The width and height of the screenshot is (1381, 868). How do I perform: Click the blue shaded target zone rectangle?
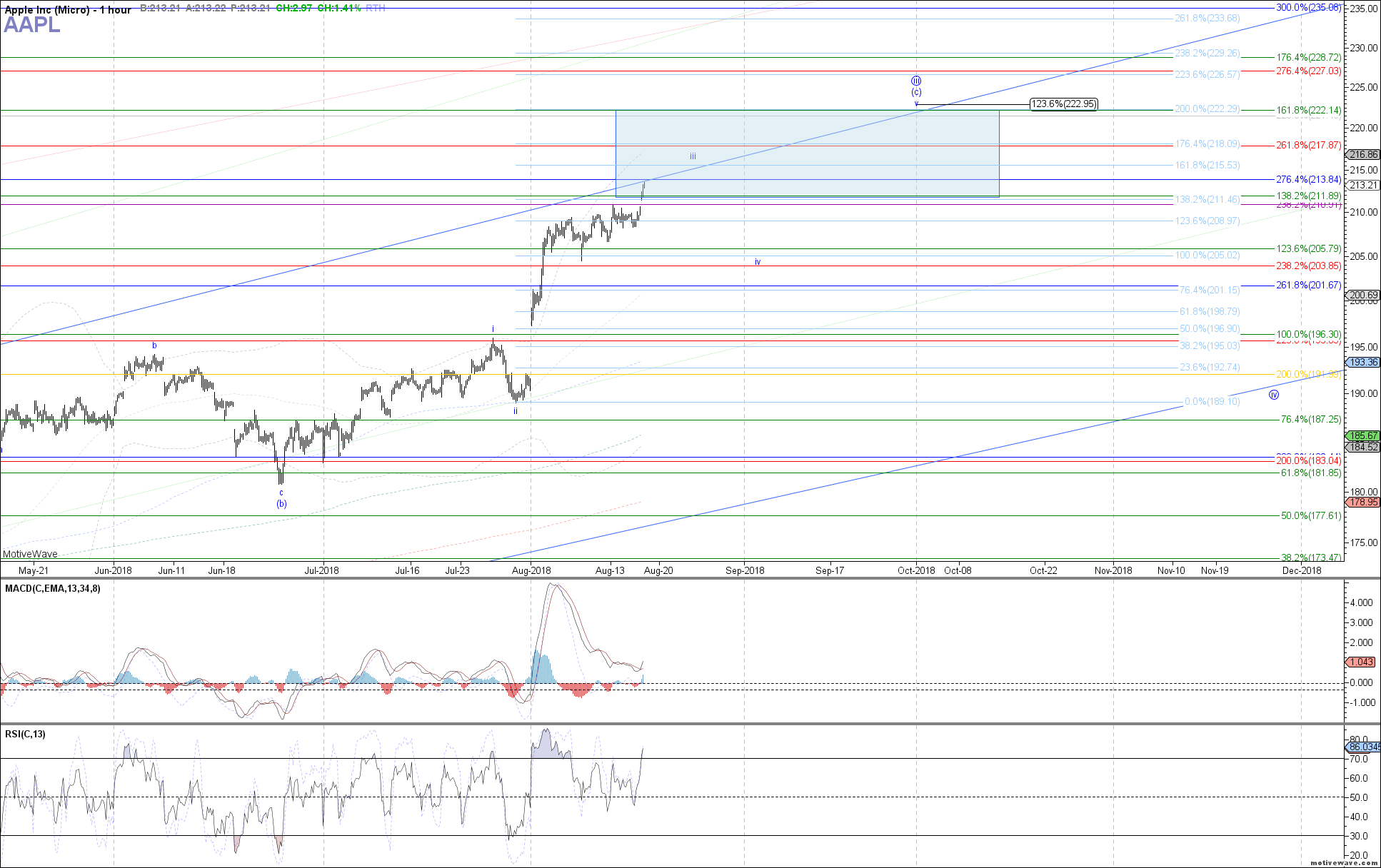(x=807, y=153)
